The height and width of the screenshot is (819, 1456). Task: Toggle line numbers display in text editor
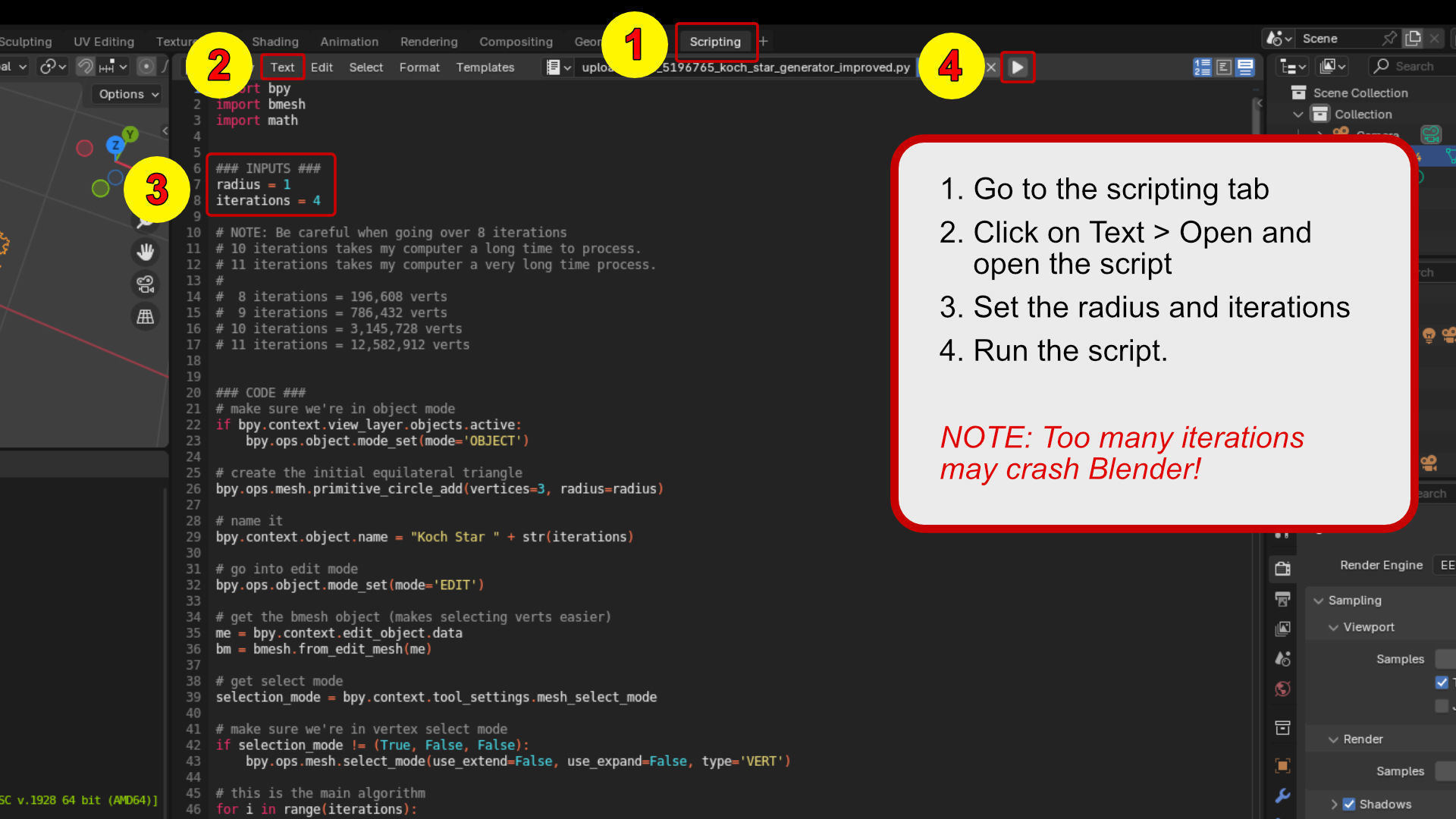[x=1202, y=67]
